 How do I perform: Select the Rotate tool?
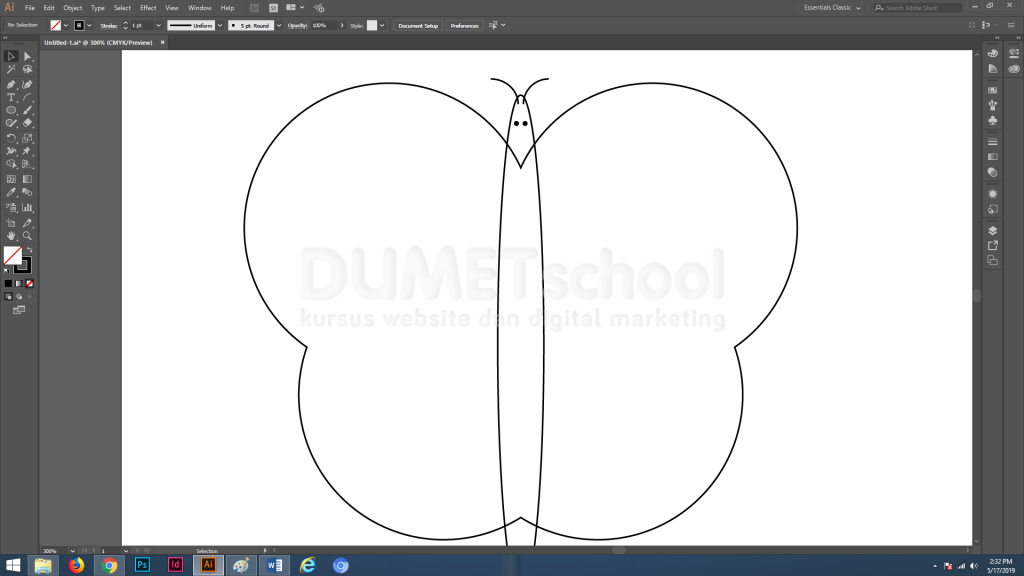[11, 138]
